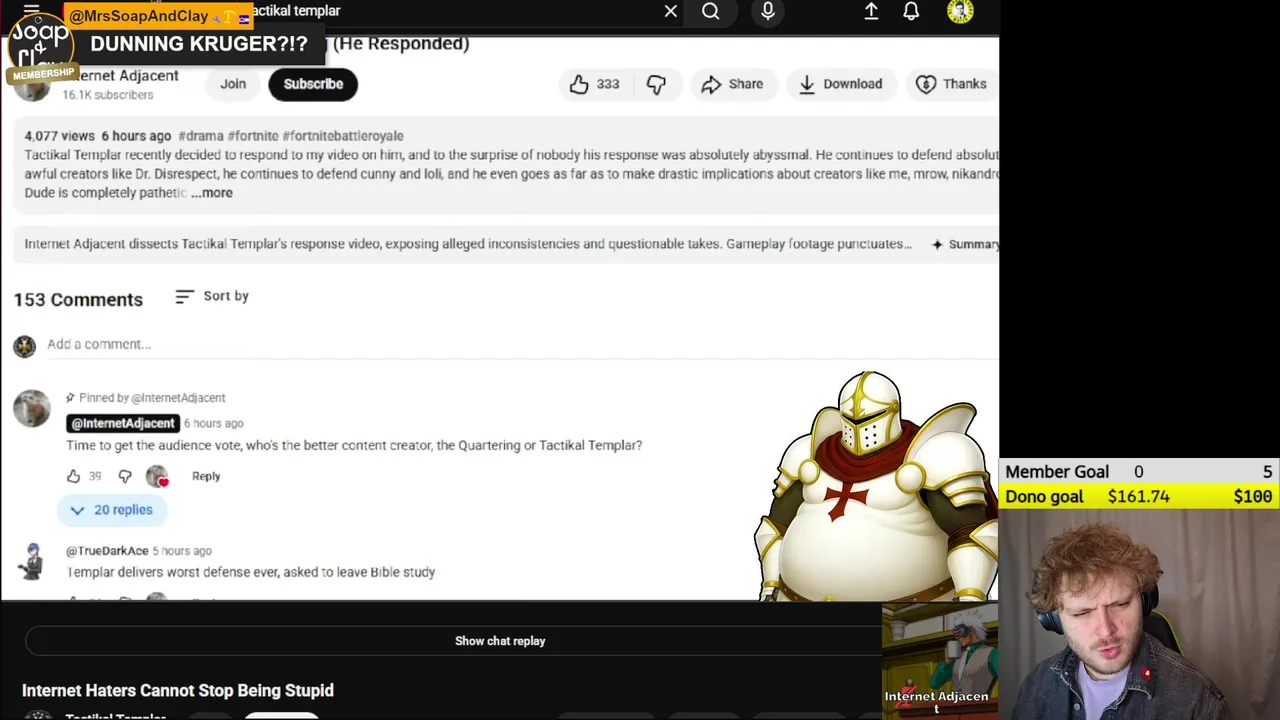Expand the 20 replies thread
Image resolution: width=1280 pixels, height=720 pixels.
(111, 510)
